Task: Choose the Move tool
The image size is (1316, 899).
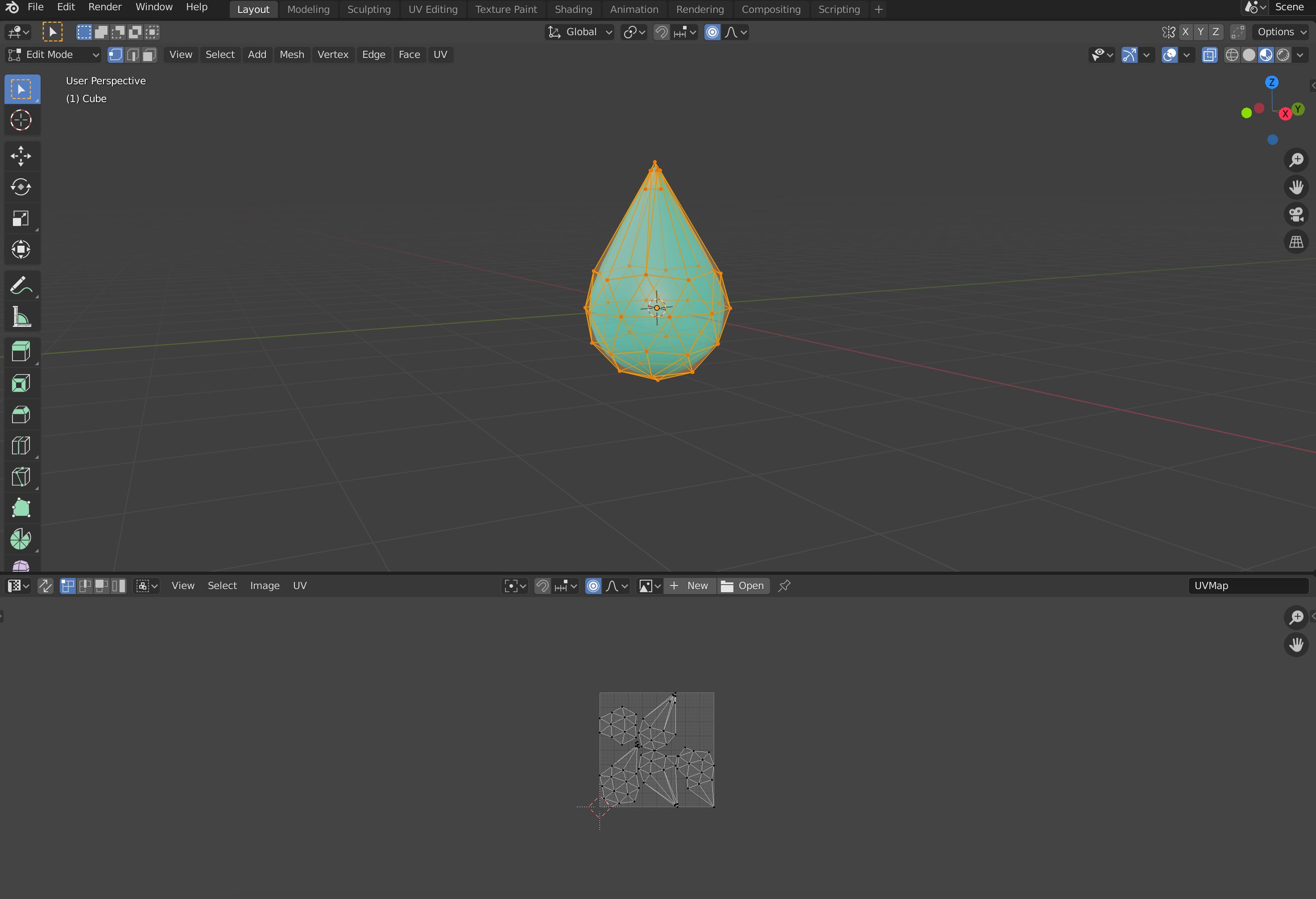Action: click(x=21, y=156)
